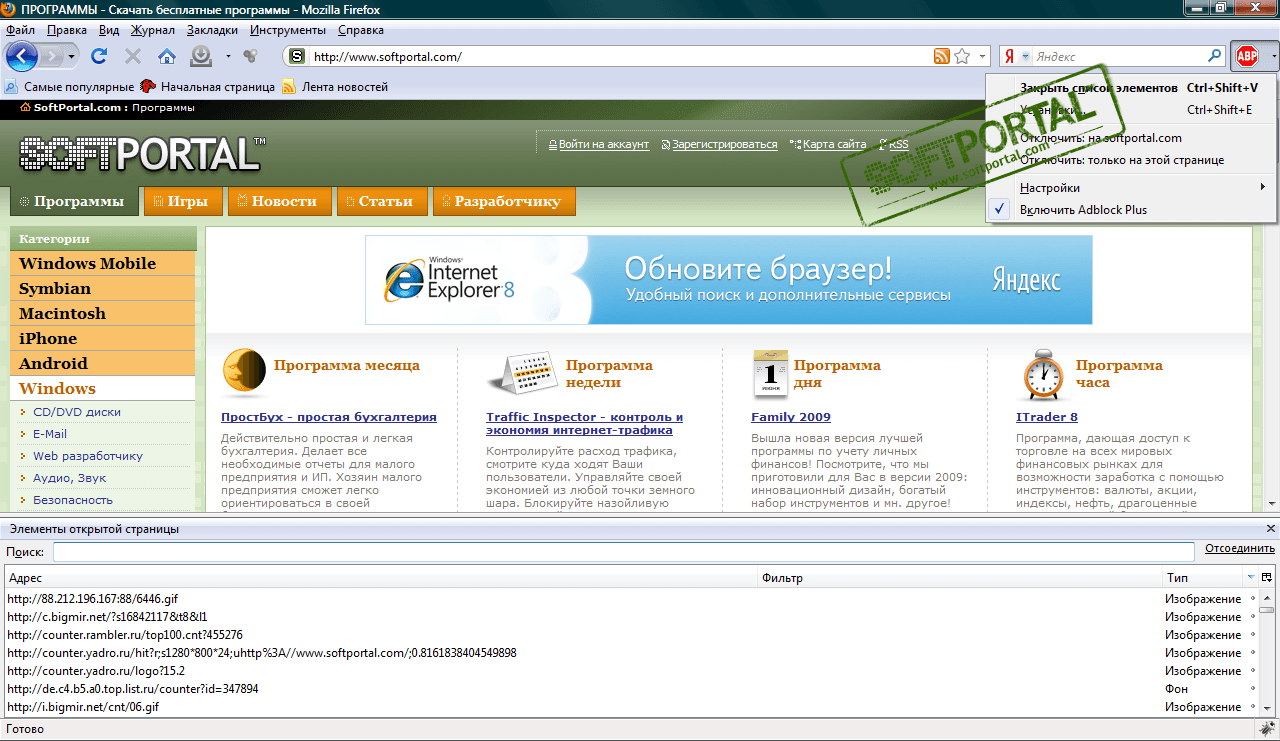Open the Журнал menu
Image resolution: width=1280 pixels, height=741 pixels.
152,30
